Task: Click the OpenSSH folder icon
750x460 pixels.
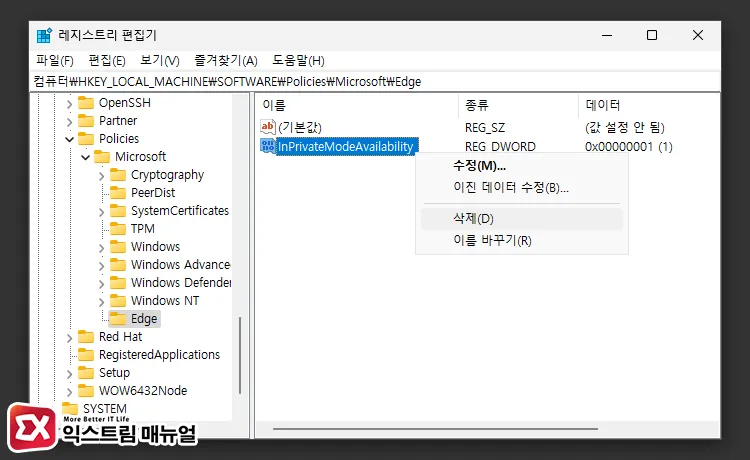Action: pos(86,103)
